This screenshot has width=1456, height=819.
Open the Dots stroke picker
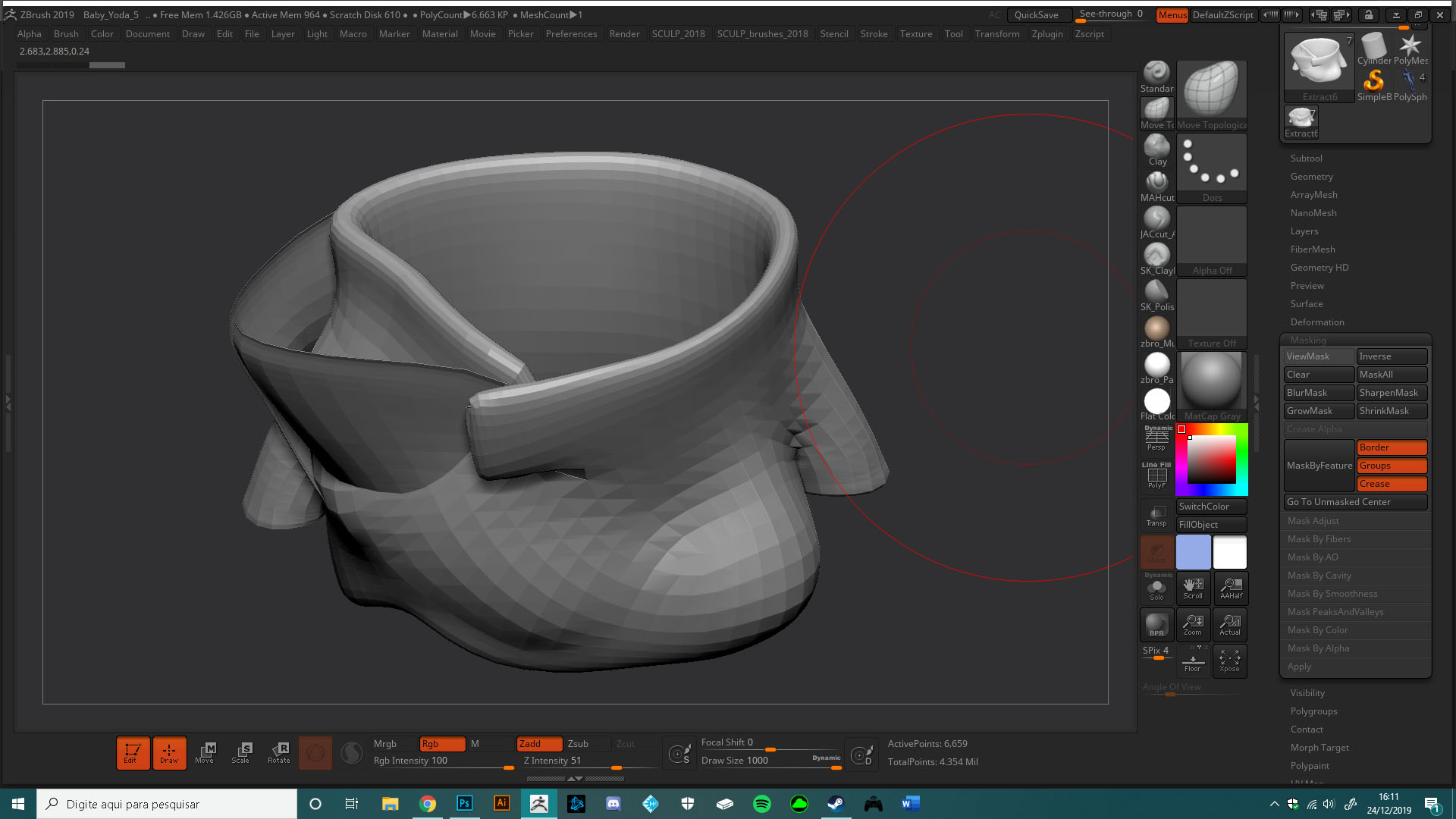(1212, 168)
